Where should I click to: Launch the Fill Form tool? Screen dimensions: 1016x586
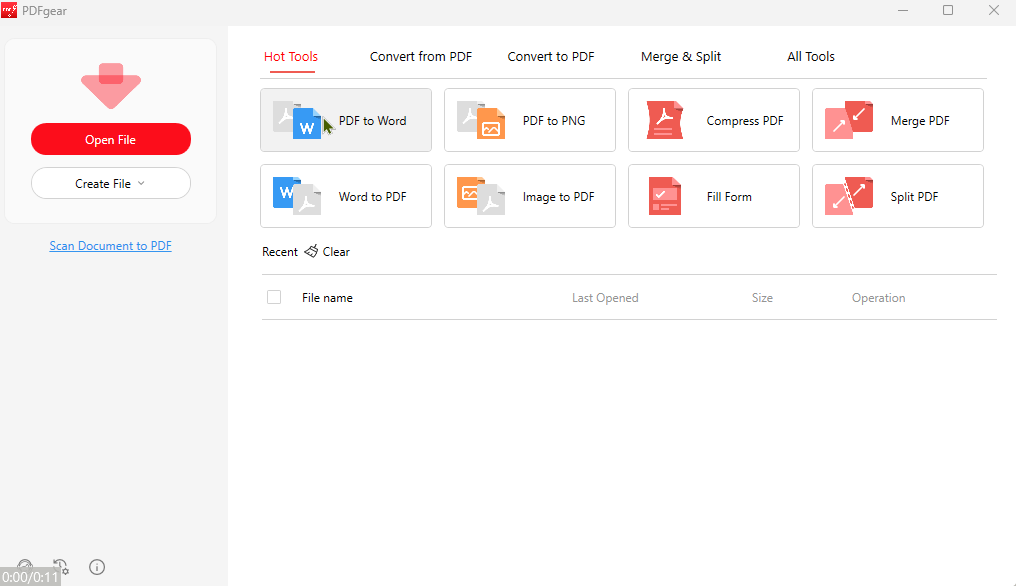(x=713, y=196)
